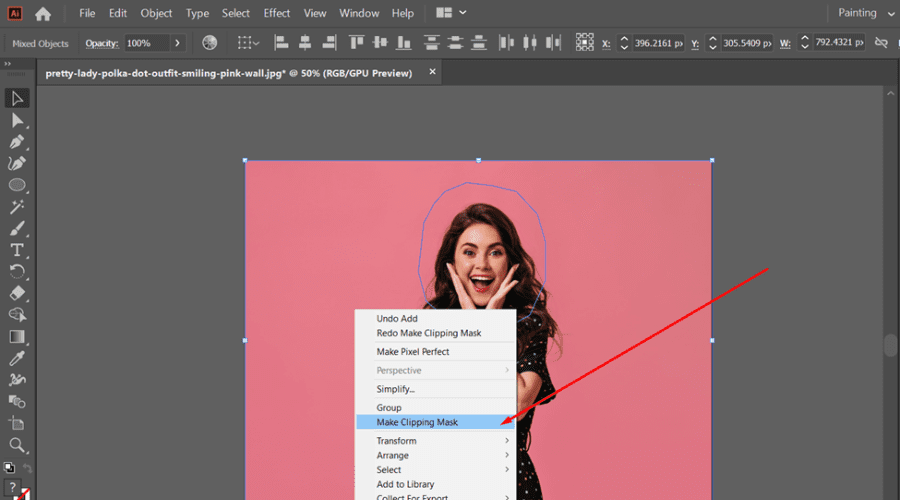Select the Rotate tool
This screenshot has width=900, height=500.
(x=17, y=272)
